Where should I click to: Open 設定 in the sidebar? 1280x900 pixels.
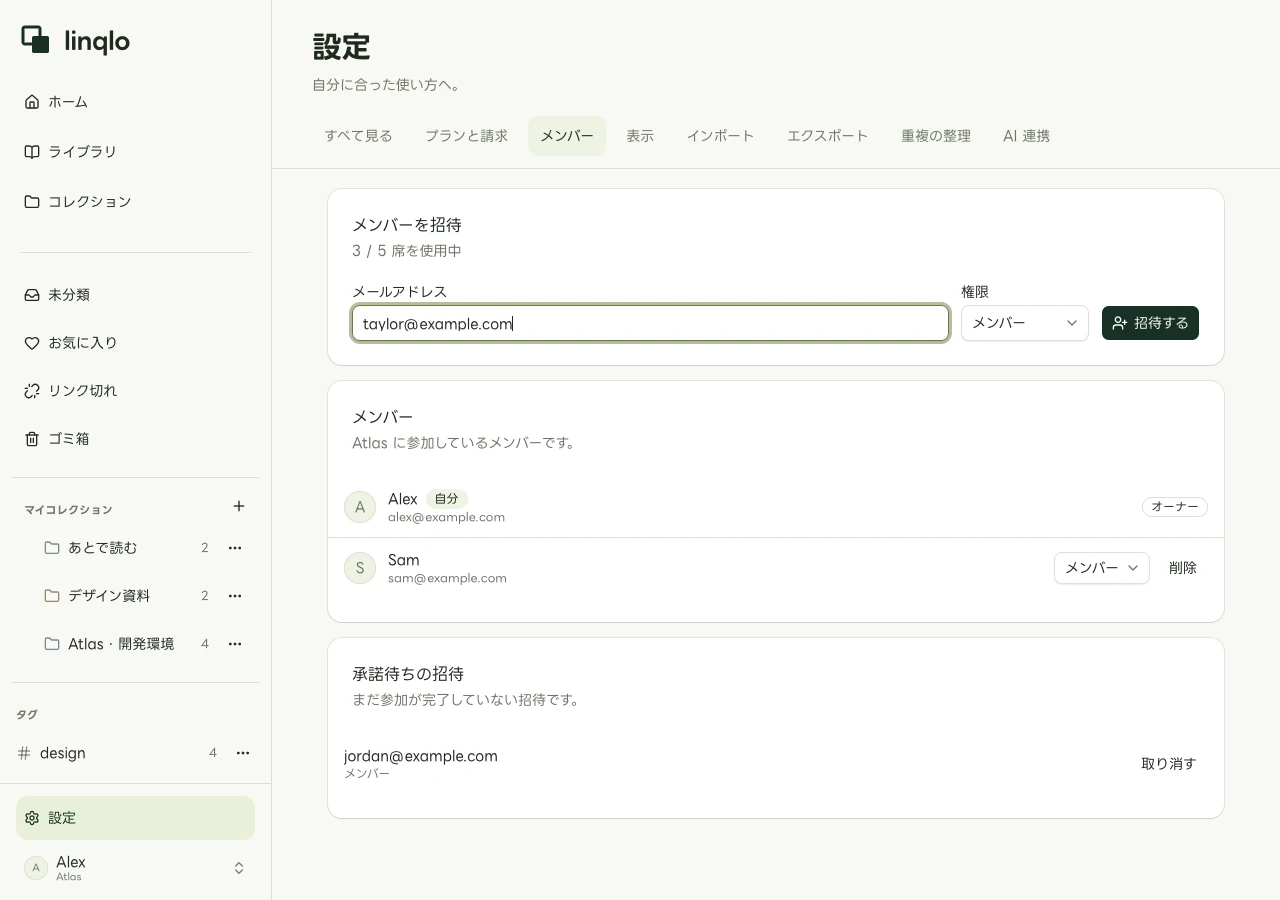click(135, 818)
